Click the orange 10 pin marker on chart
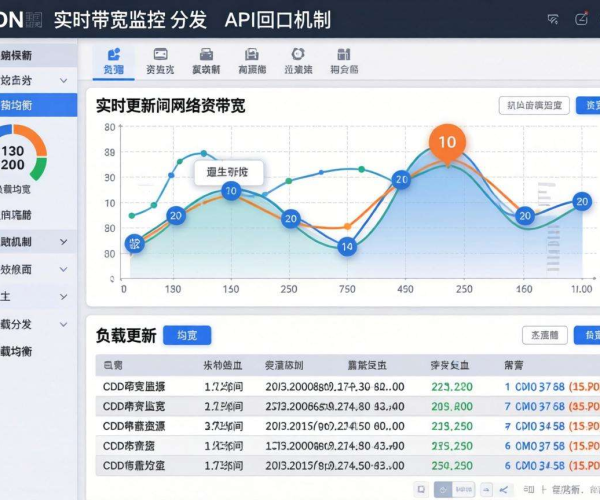This screenshot has height=500, width=600. coord(447,143)
